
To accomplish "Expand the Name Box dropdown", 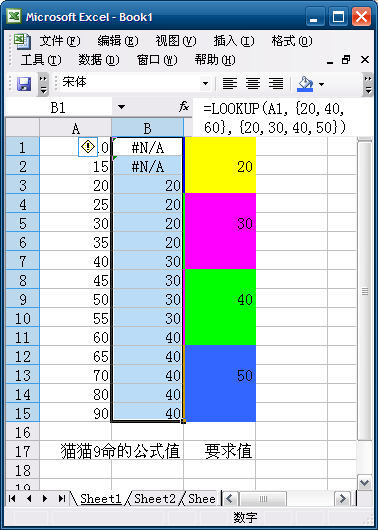I will point(121,107).
